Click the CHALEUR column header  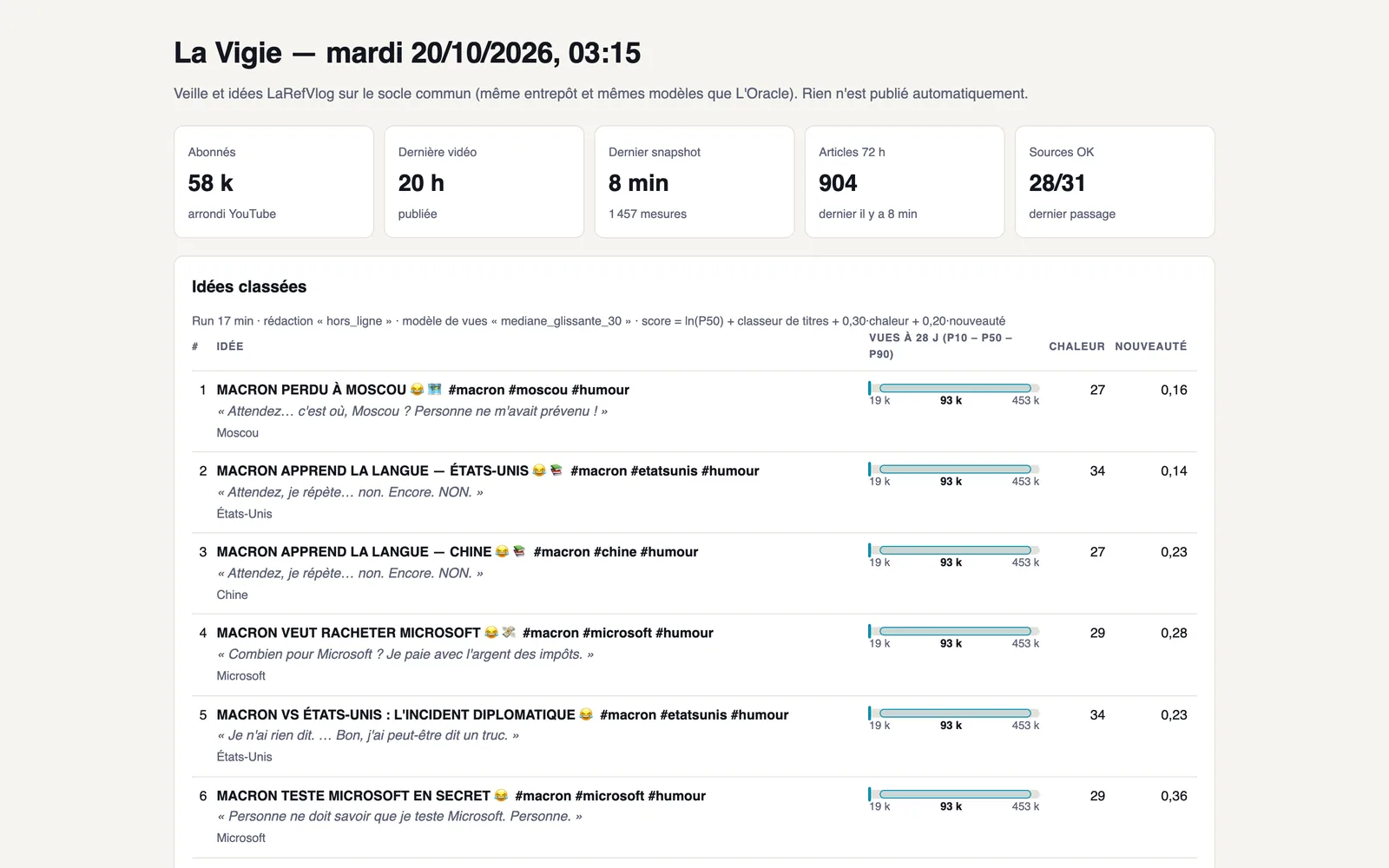1076,346
